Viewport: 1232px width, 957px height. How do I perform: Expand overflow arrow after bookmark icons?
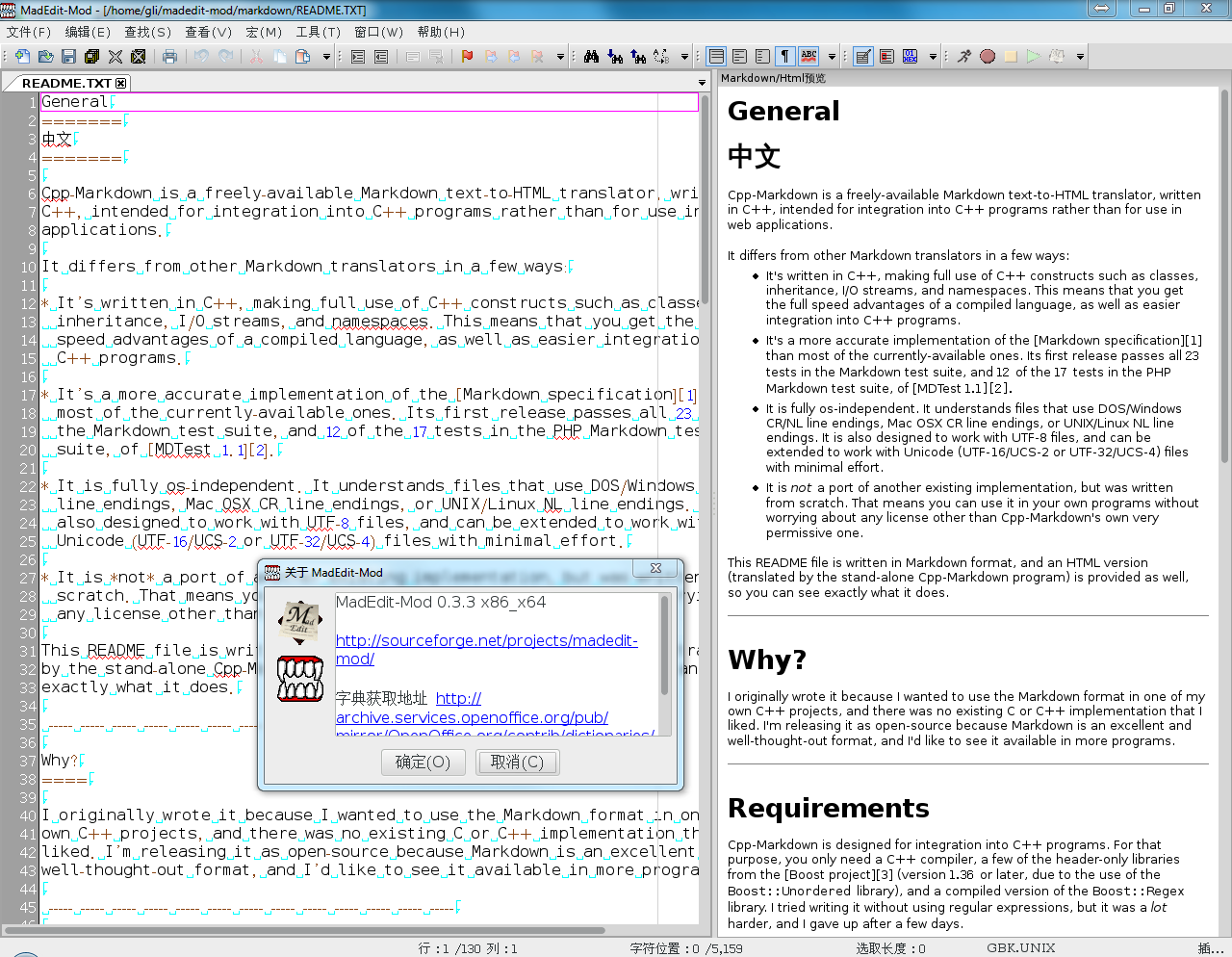[x=560, y=57]
